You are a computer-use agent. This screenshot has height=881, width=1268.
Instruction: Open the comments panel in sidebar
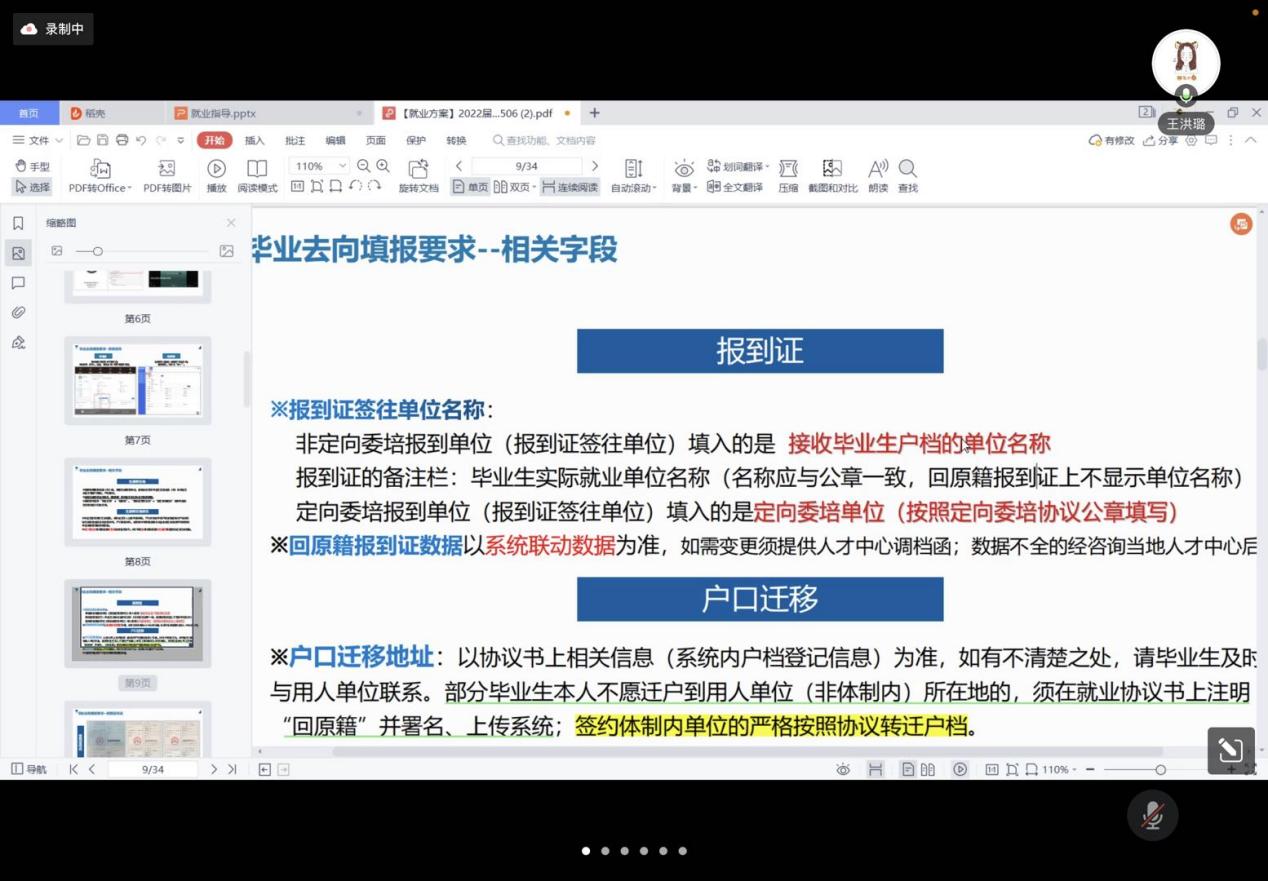coord(18,283)
